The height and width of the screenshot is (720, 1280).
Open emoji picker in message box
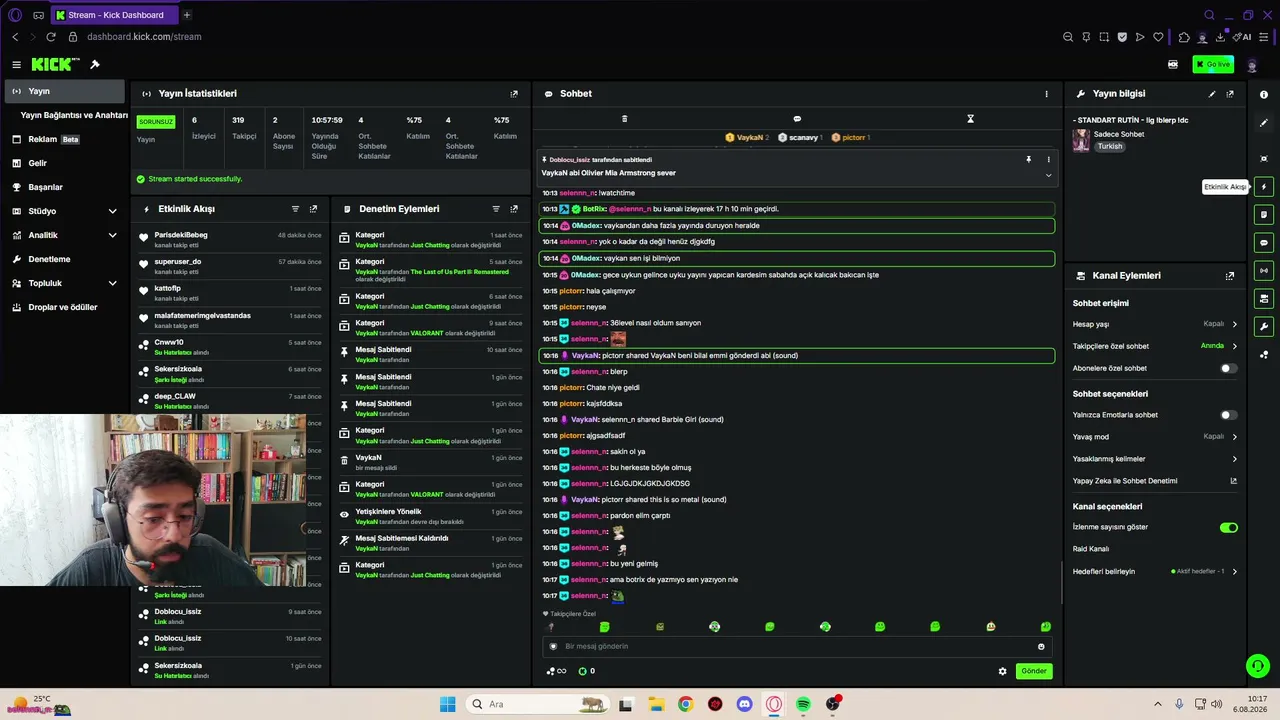[x=1041, y=646]
